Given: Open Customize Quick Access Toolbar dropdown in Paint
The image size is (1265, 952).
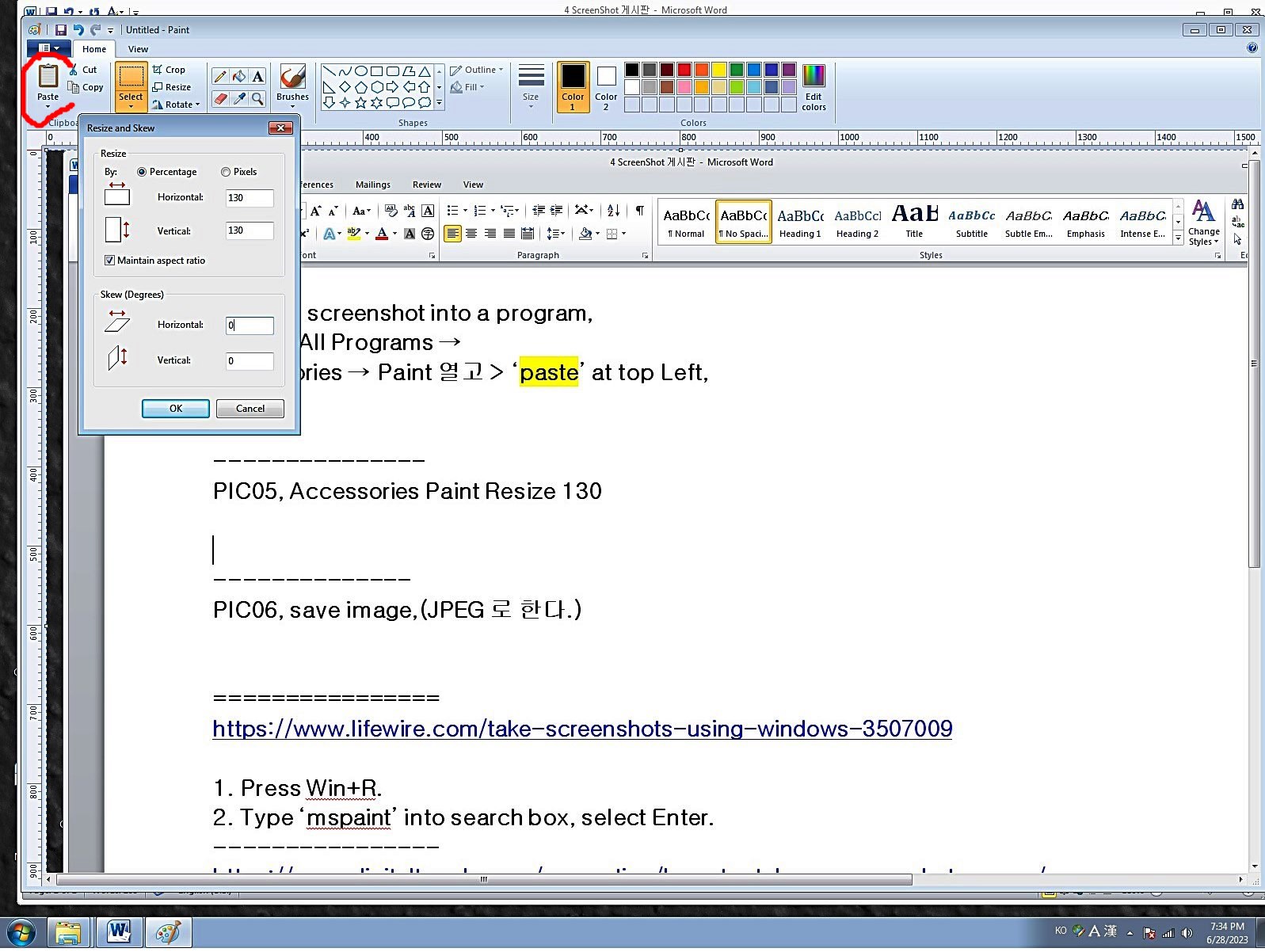Looking at the screenshot, I should (111, 30).
